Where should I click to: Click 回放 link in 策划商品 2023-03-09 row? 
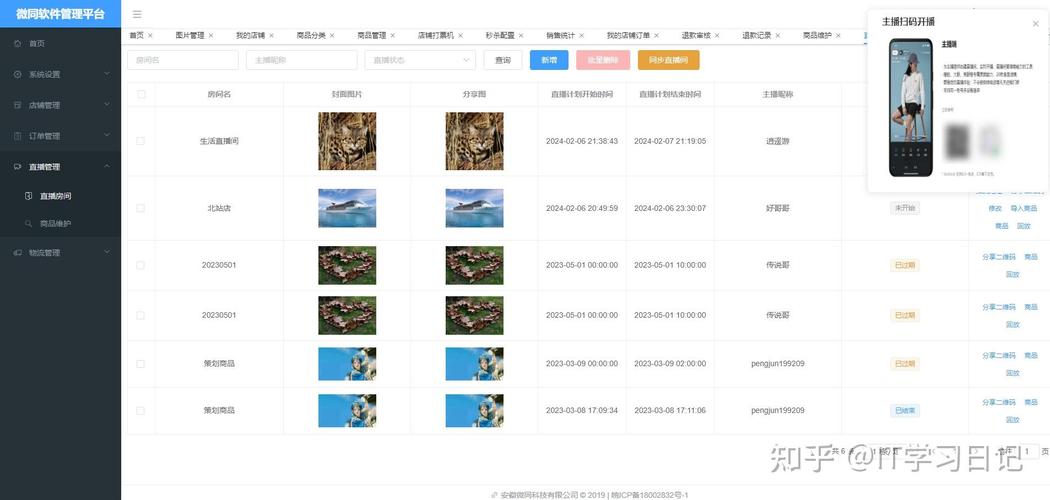click(1012, 373)
